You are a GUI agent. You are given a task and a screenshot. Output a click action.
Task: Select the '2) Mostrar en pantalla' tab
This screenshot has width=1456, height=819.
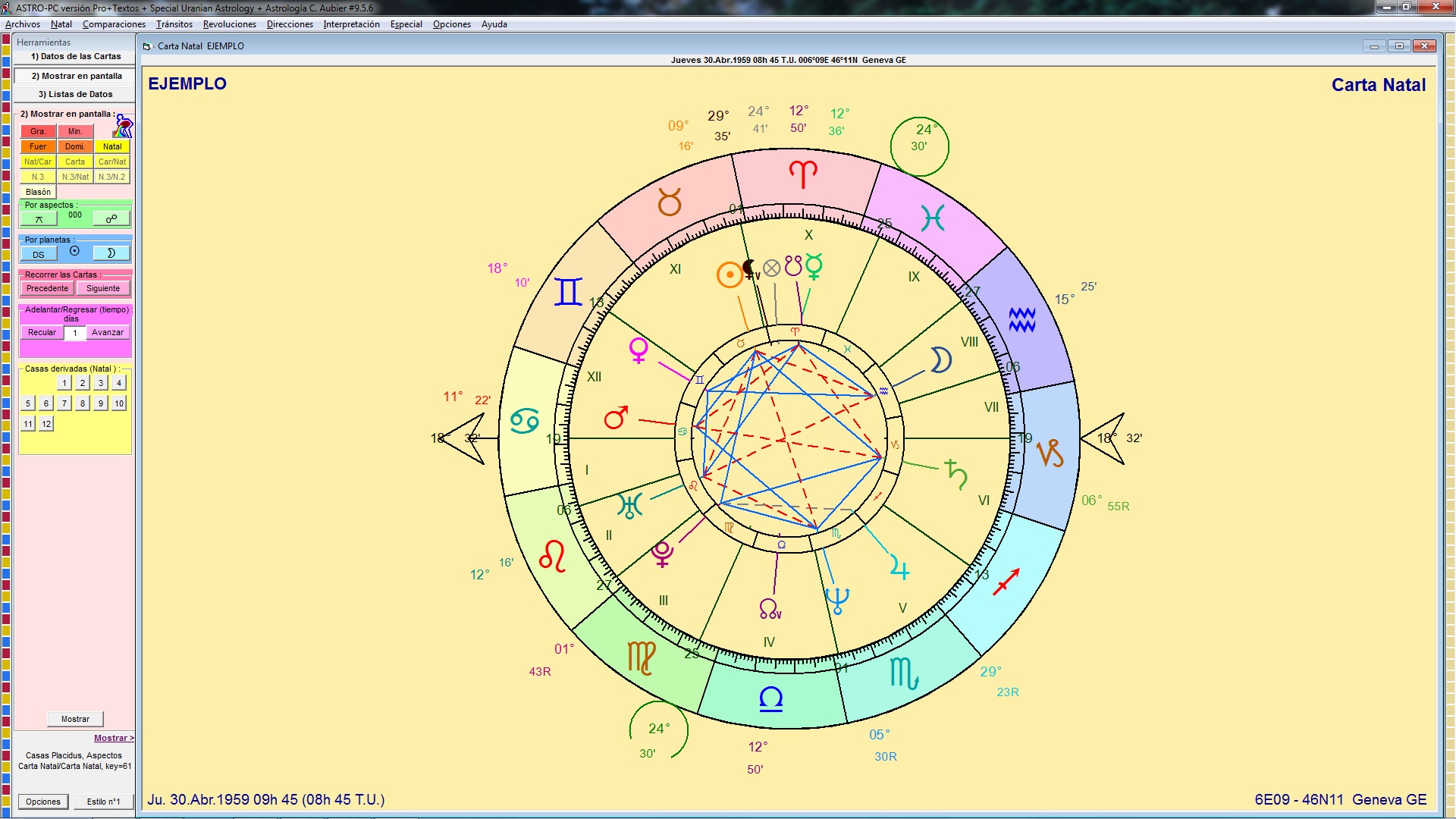[75, 76]
